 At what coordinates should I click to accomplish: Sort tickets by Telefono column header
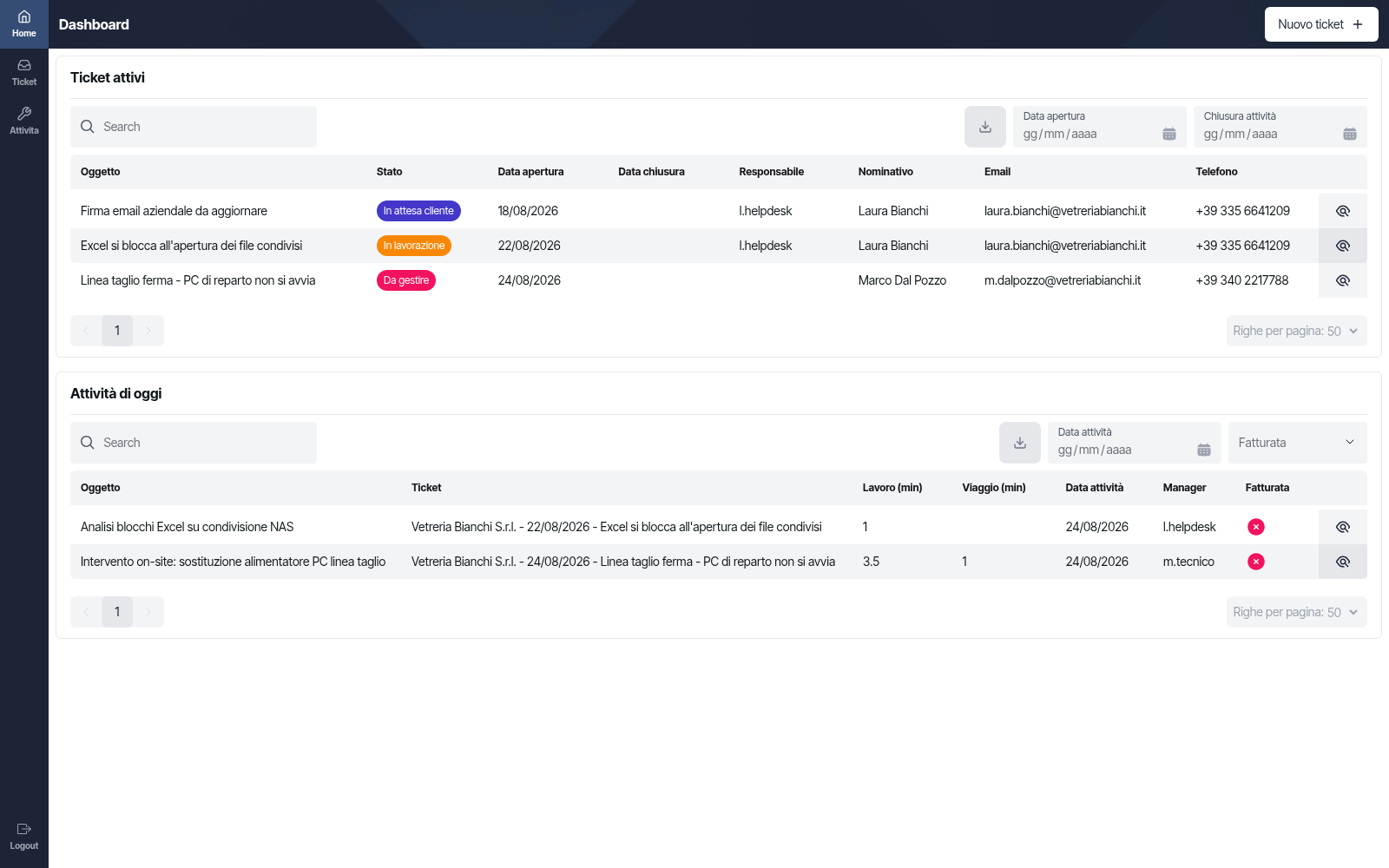[x=1216, y=172]
